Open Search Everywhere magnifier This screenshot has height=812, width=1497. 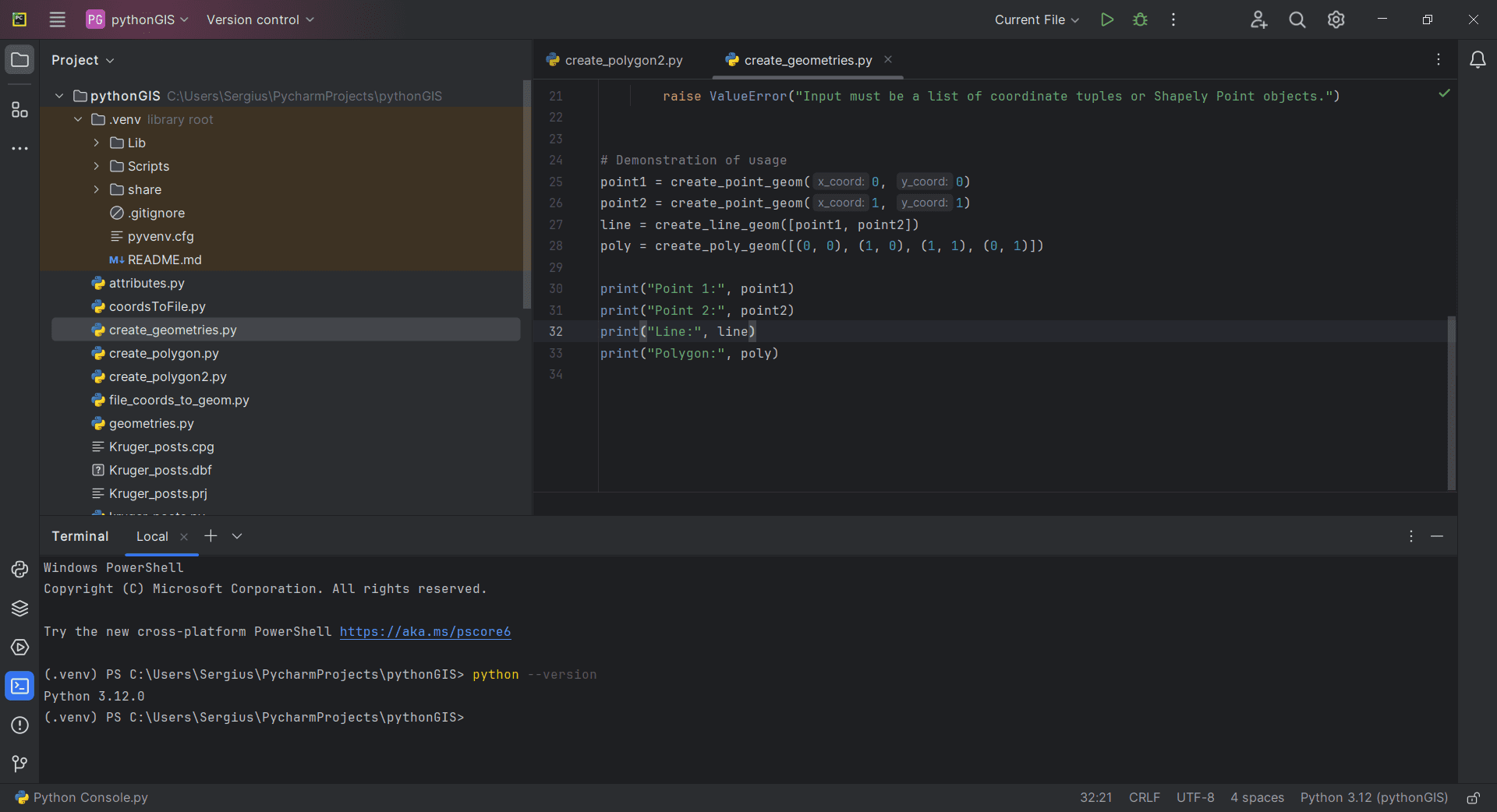click(1297, 19)
